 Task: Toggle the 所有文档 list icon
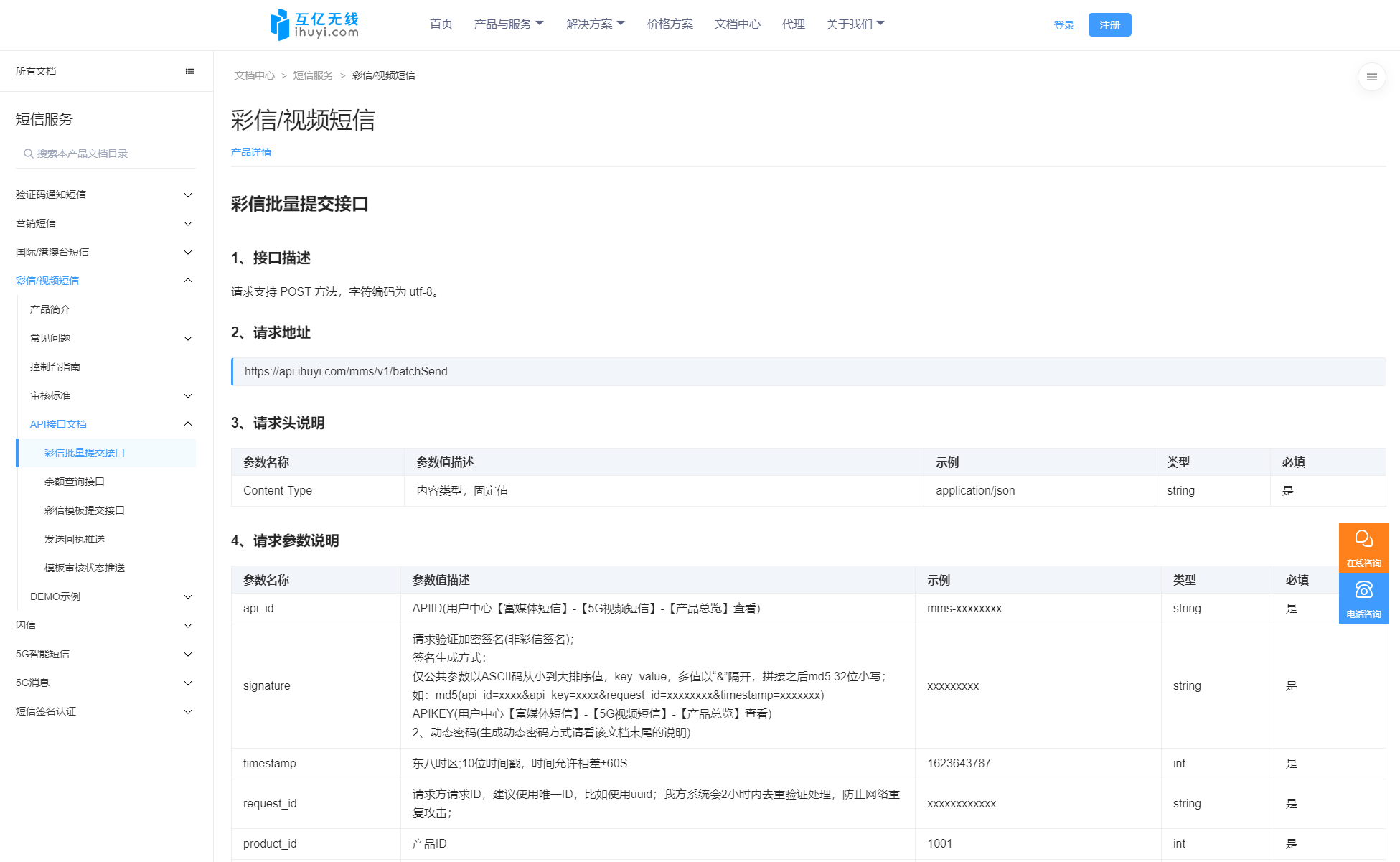tap(189, 71)
